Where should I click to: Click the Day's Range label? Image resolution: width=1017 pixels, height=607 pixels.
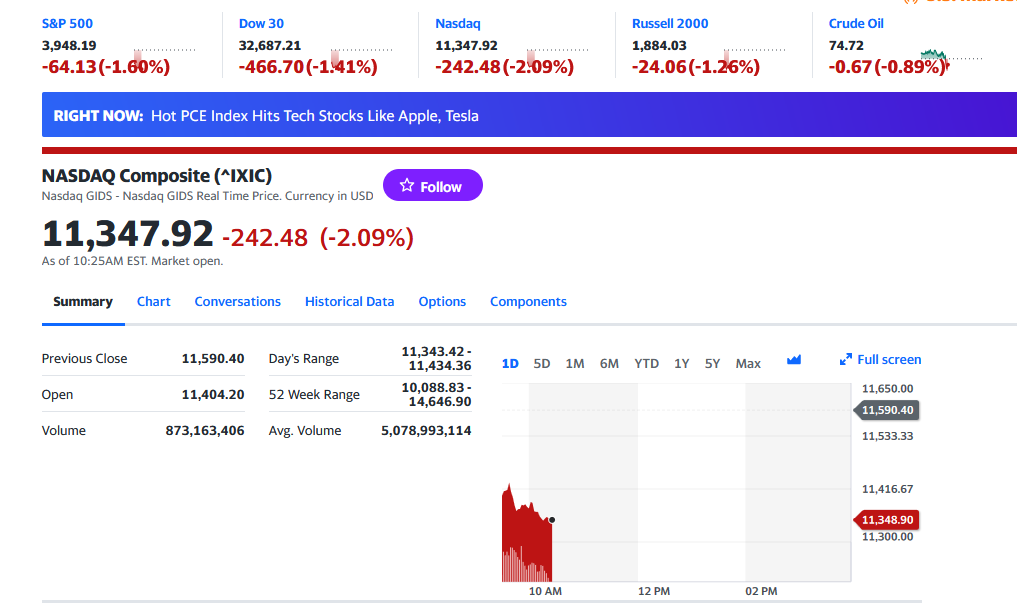point(304,359)
